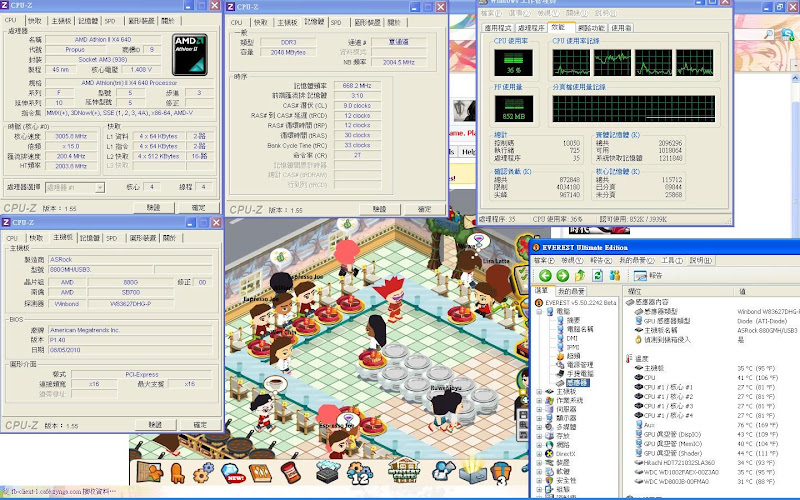Viewport: 800px width, 500px height.
Task: Open the disabled processor selection dropdown in CPU-Z
Action: tap(75, 188)
